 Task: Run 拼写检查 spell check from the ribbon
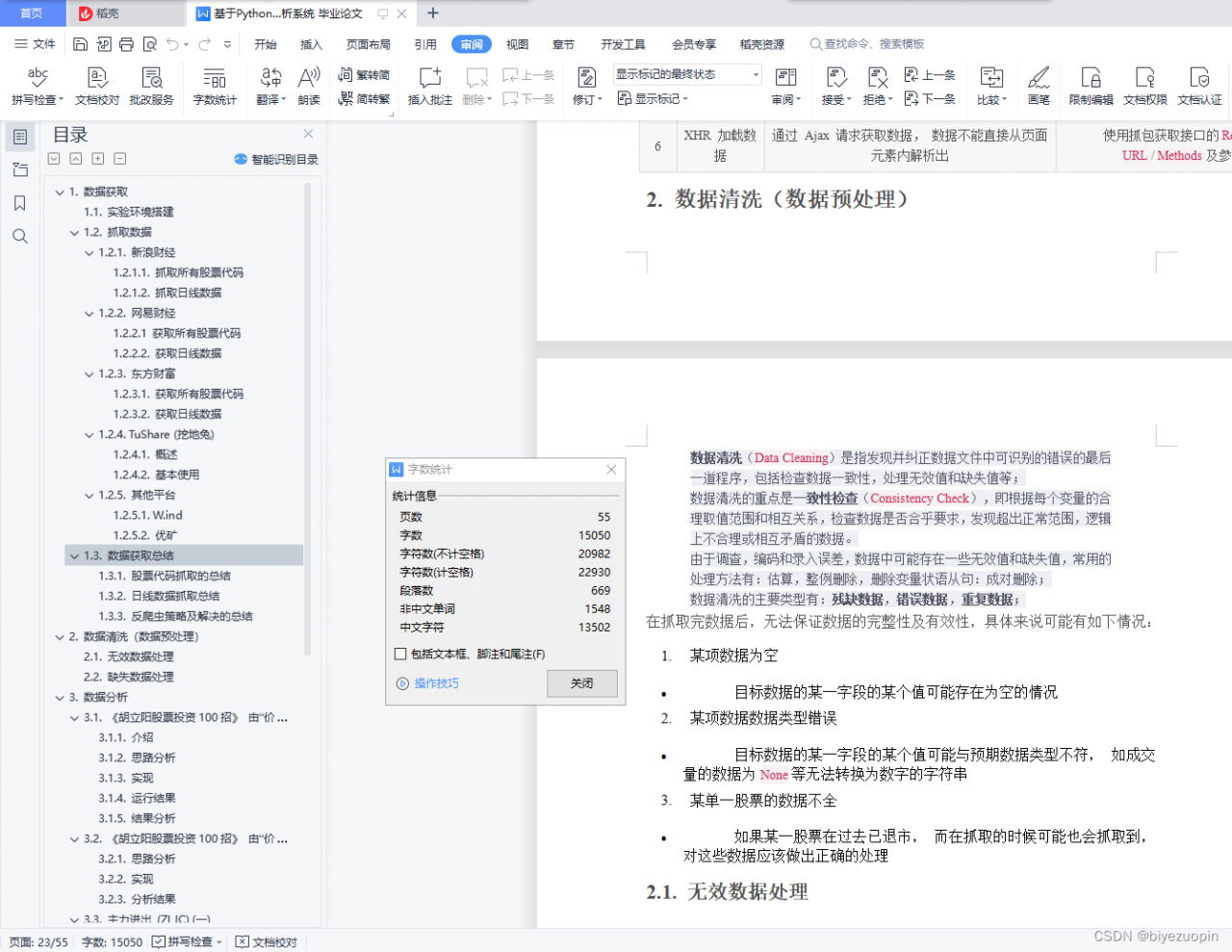point(37,85)
